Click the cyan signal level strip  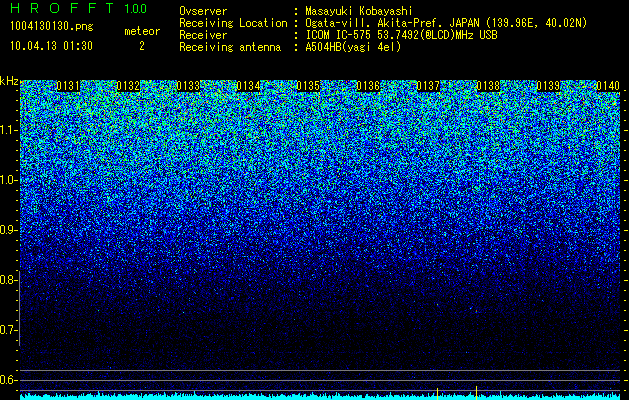click(320, 397)
